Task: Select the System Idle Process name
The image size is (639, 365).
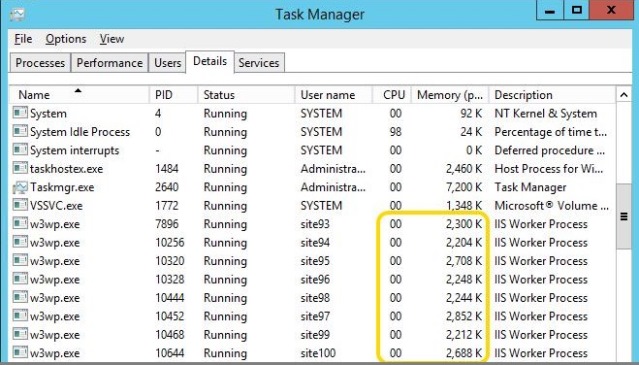Action: [x=80, y=132]
